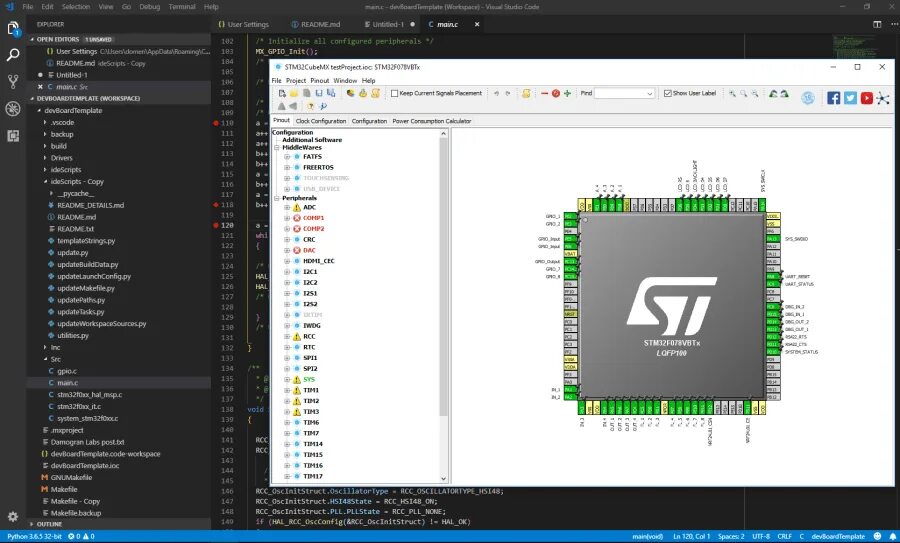The width and height of the screenshot is (900, 543).
Task: Open the Twitter icon in CubeMX toolbar
Action: coord(850,98)
